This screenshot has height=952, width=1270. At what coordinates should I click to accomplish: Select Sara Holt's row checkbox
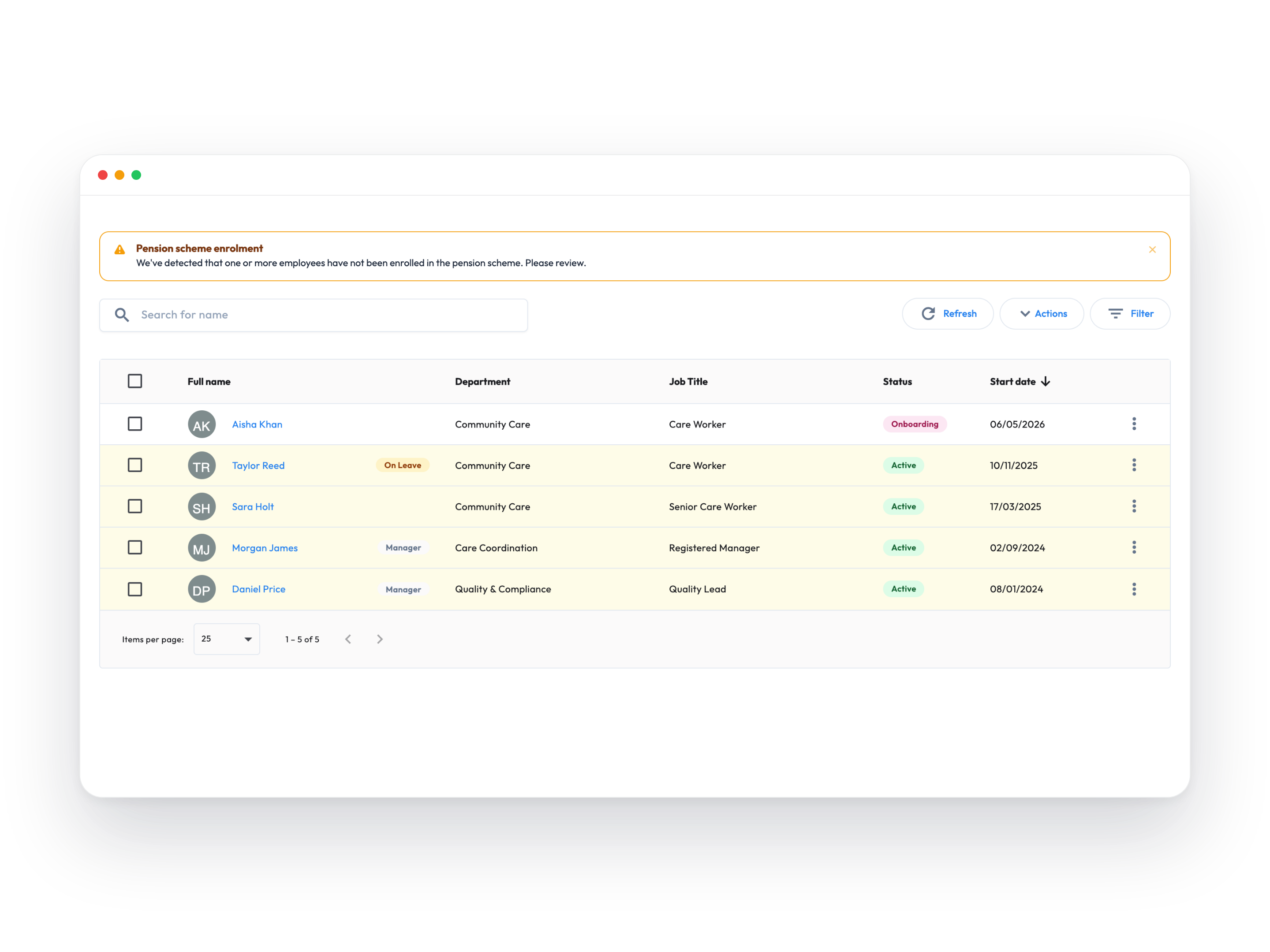point(135,506)
